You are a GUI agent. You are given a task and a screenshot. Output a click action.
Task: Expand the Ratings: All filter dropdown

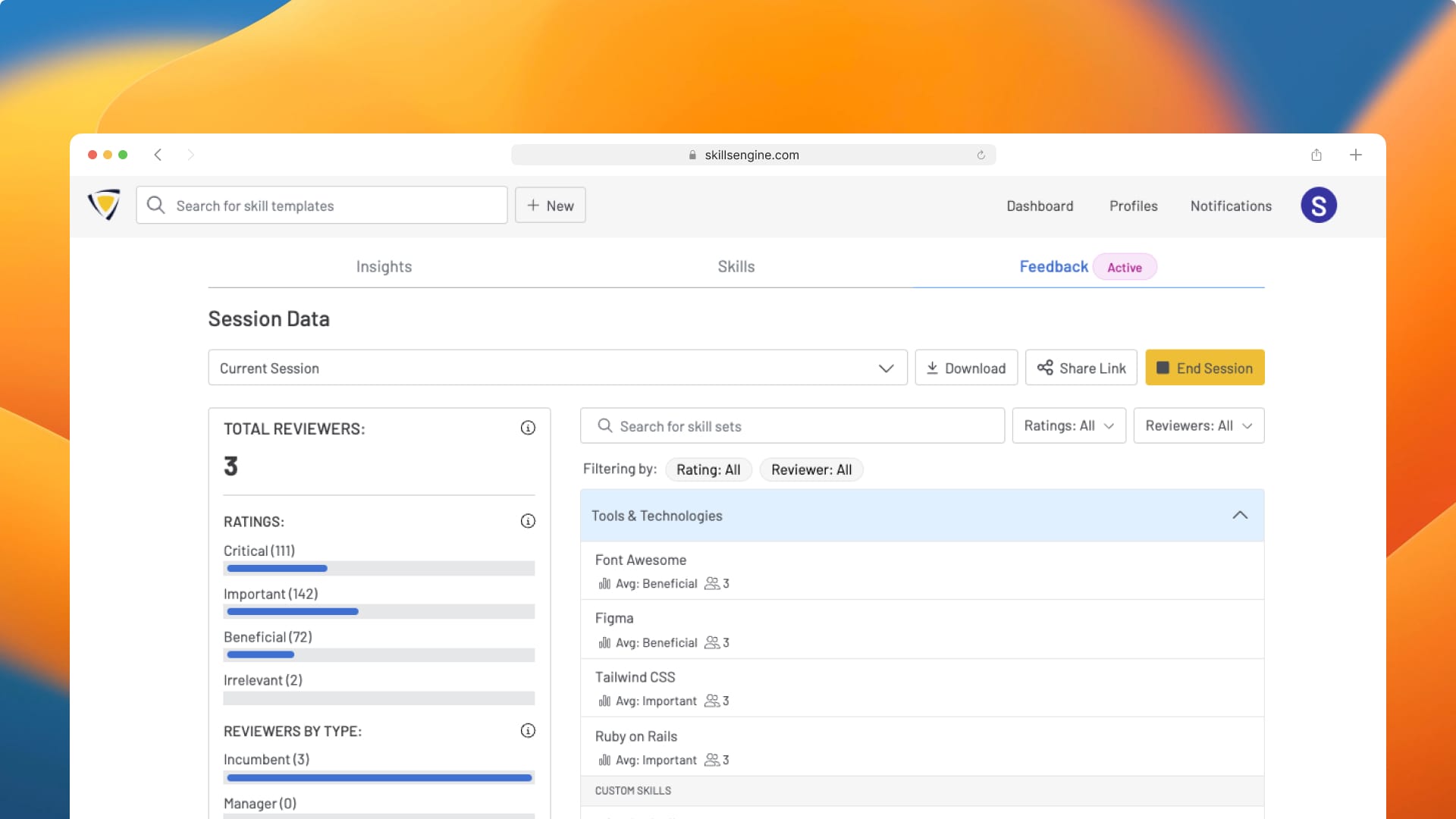tap(1068, 425)
